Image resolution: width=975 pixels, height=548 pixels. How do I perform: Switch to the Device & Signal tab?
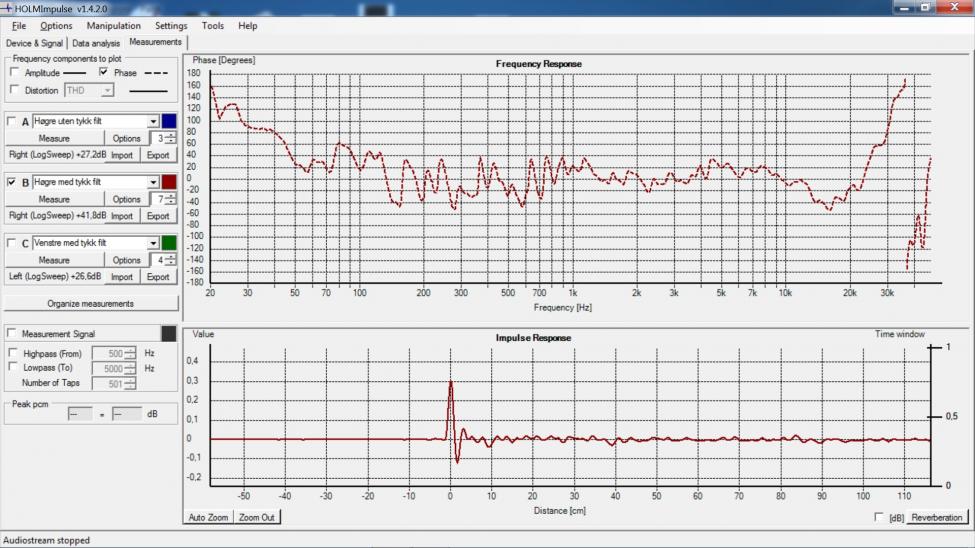tap(34, 43)
